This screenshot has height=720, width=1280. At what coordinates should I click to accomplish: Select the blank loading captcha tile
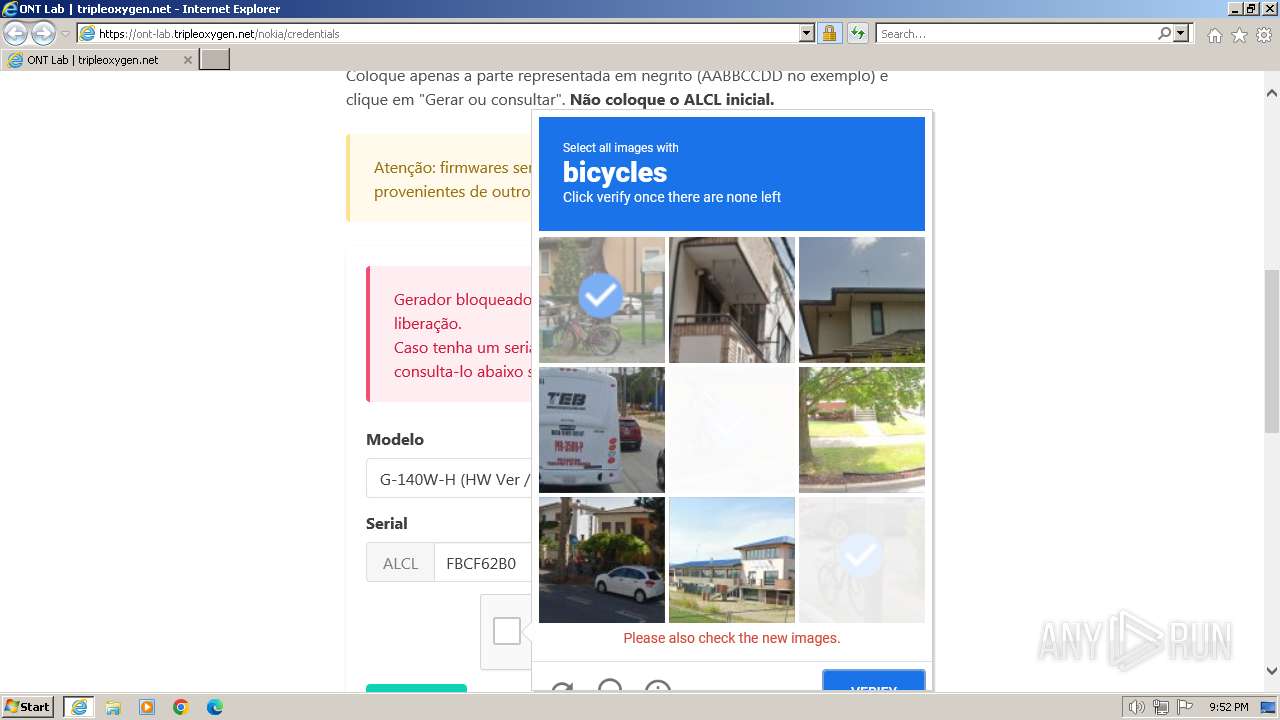click(x=732, y=430)
